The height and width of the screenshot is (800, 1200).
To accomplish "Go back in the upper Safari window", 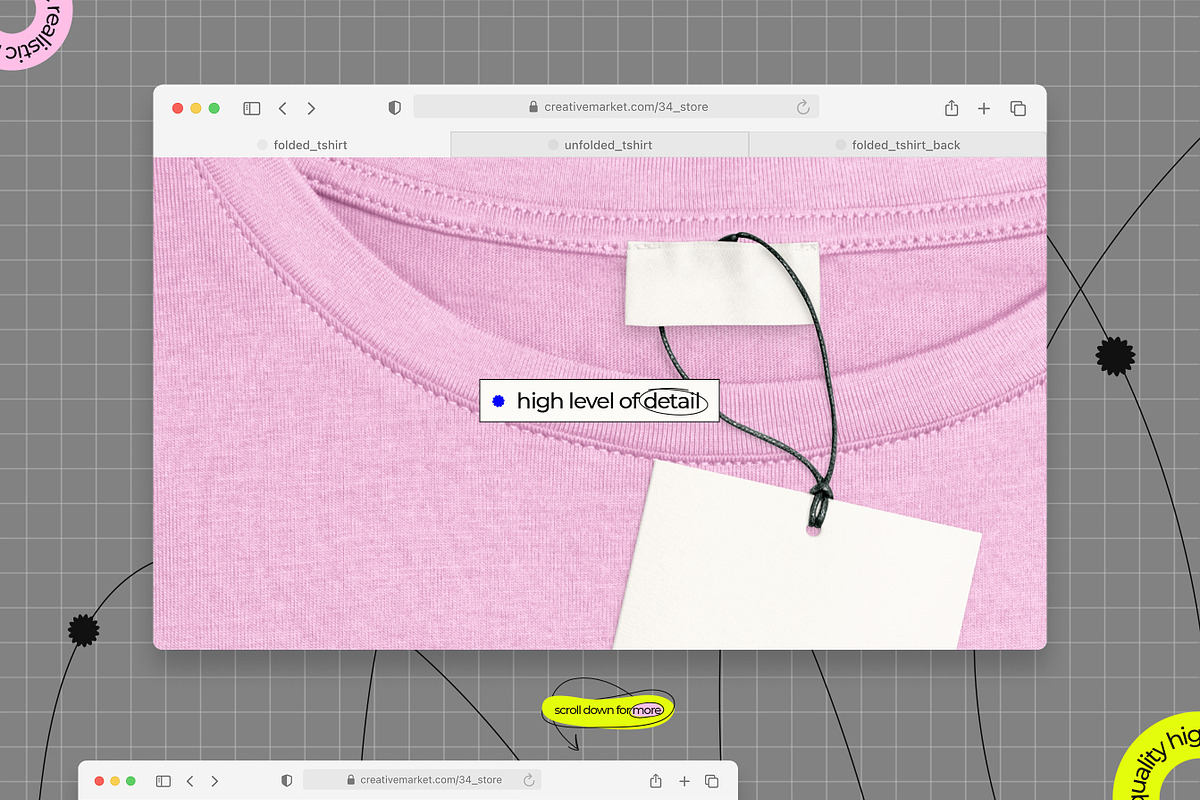I will (283, 108).
